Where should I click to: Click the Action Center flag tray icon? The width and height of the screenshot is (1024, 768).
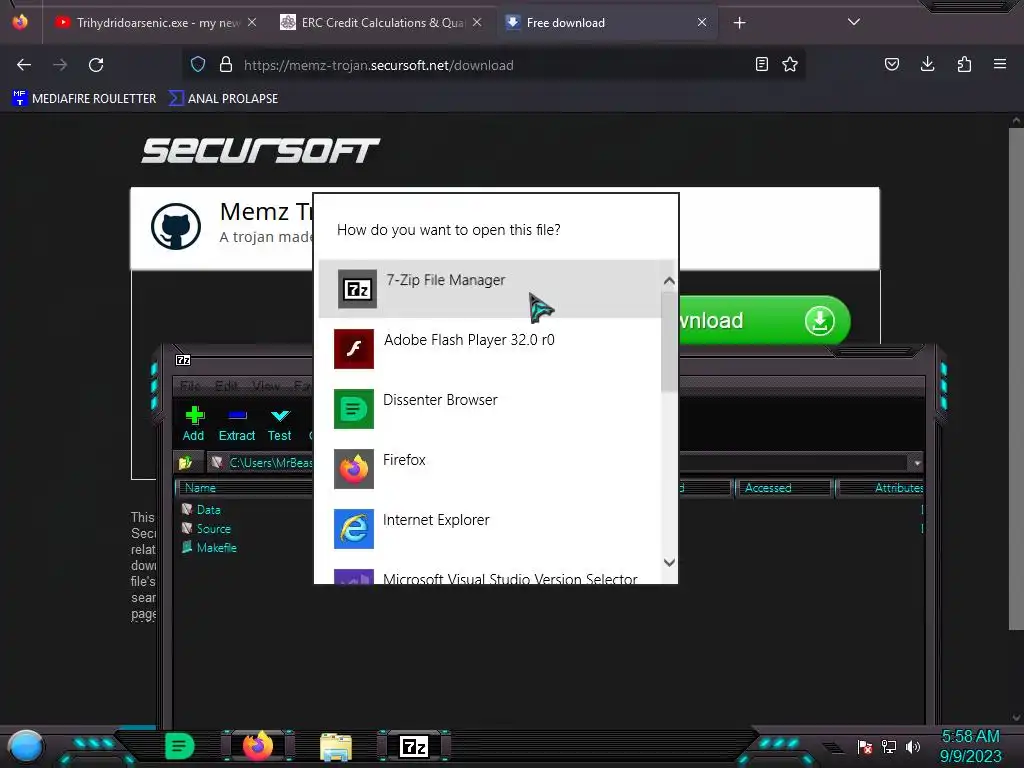[865, 747]
